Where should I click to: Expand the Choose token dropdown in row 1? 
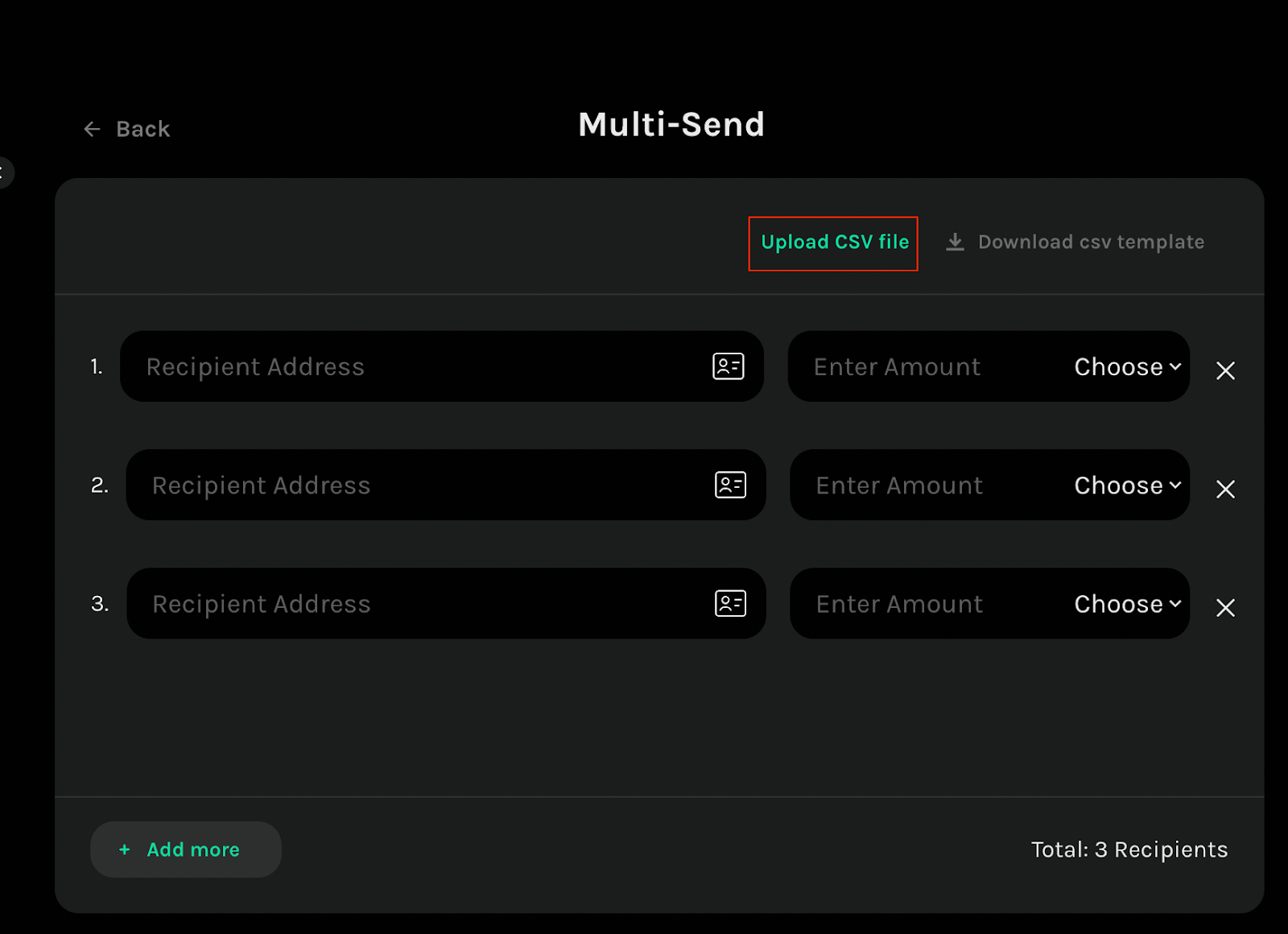(x=1127, y=367)
